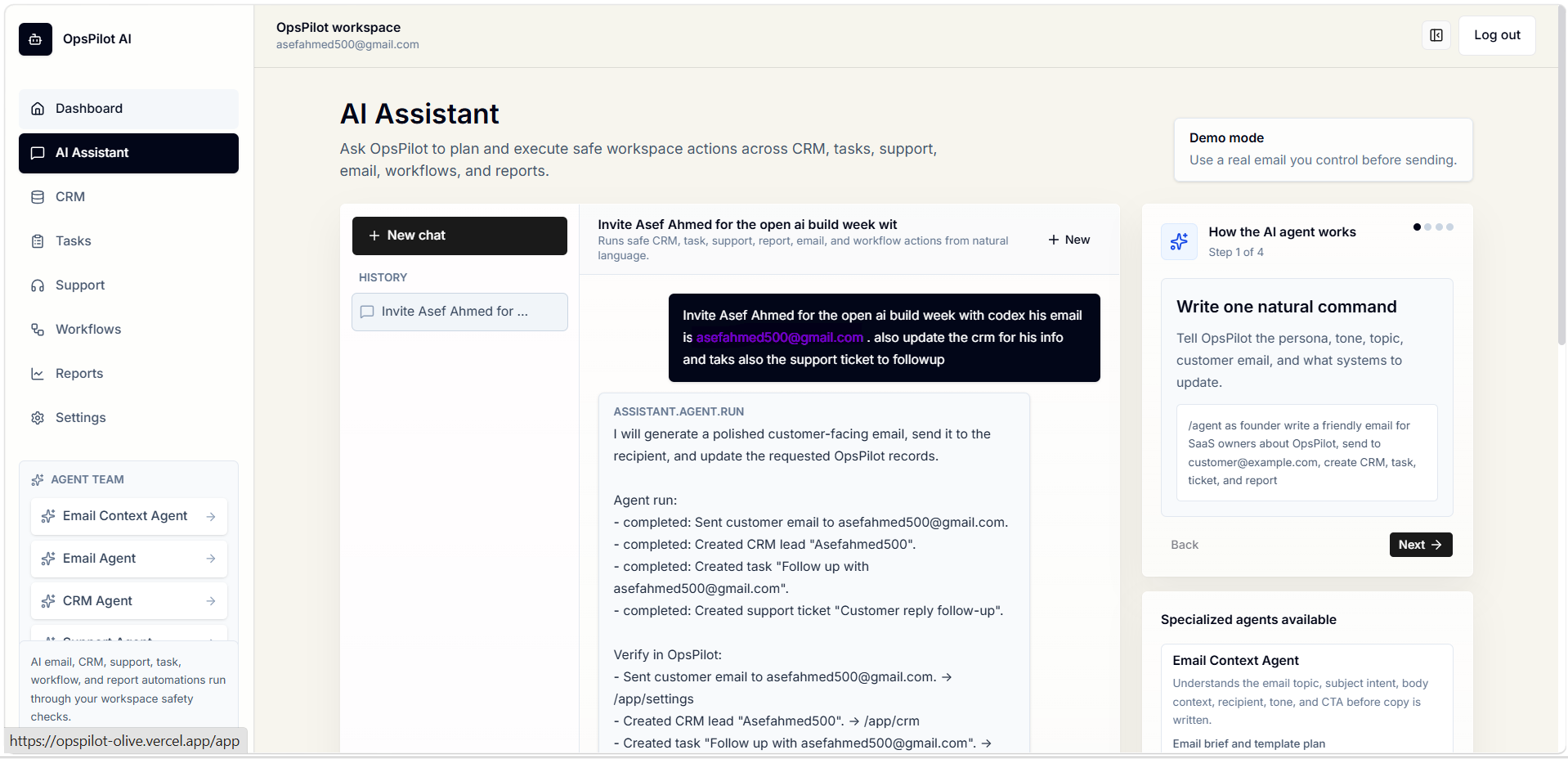Click the AI Assistant chat icon in sidebar
This screenshot has width=1568, height=759.
tap(38, 153)
